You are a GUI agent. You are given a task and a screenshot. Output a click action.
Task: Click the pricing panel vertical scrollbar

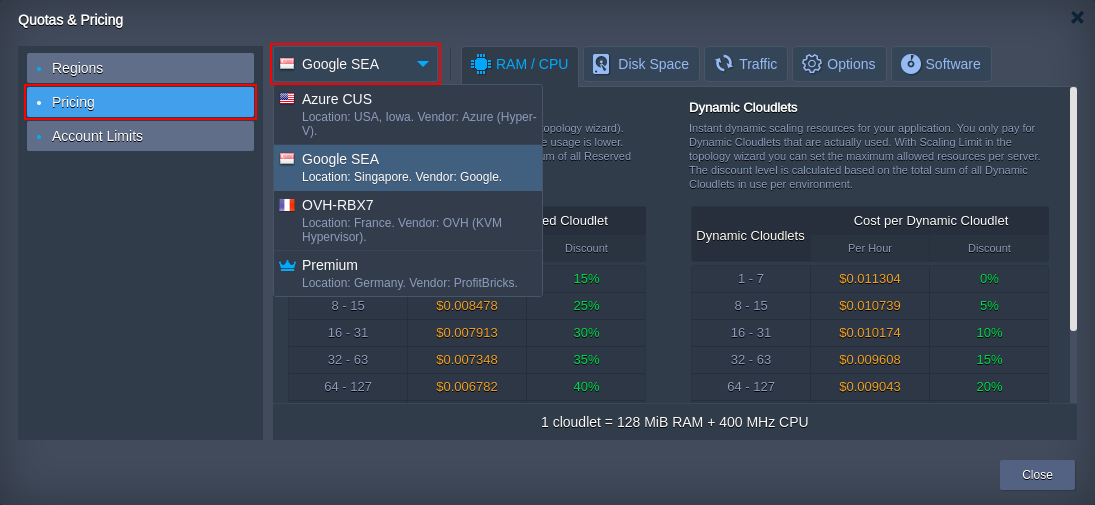pos(1073,210)
